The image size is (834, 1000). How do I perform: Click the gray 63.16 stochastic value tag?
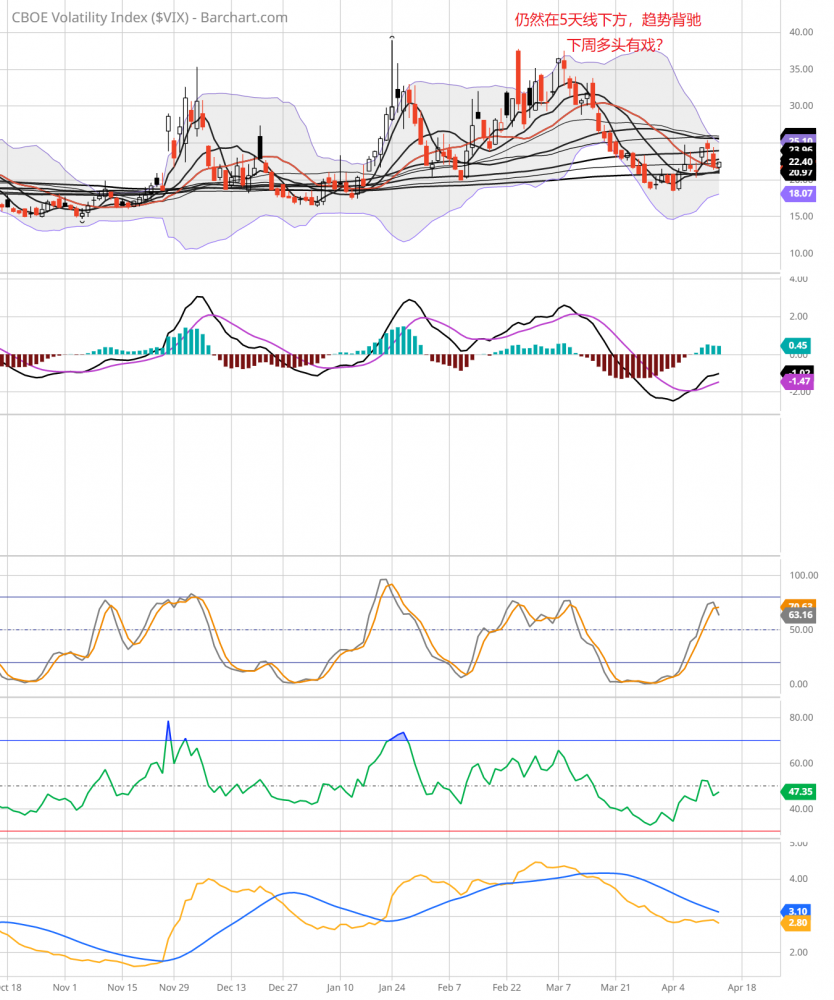pyautogui.click(x=798, y=616)
